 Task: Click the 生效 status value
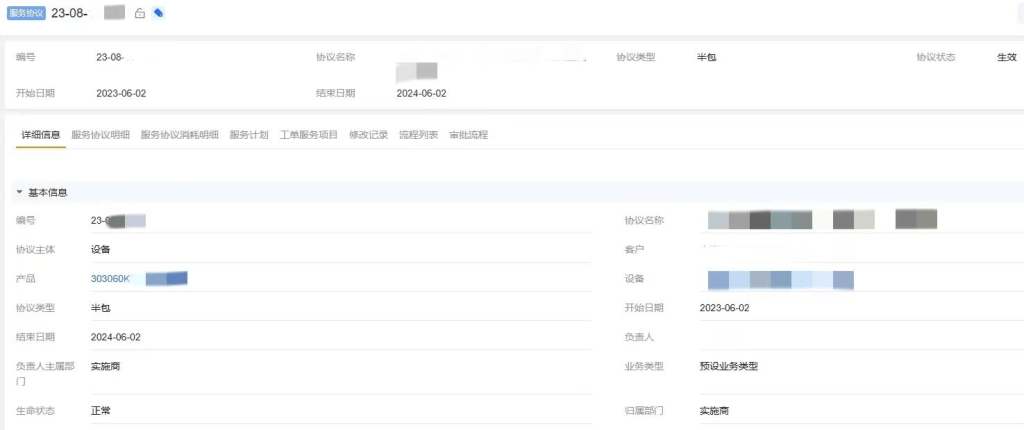(1006, 57)
